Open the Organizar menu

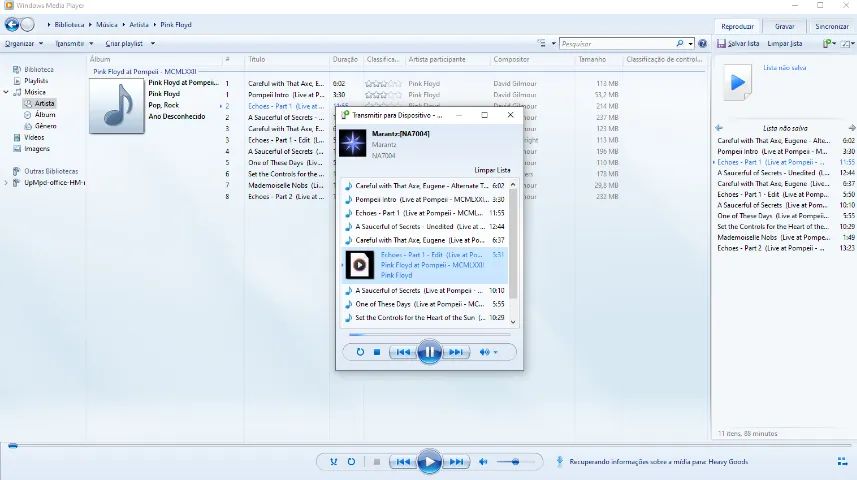pos(24,44)
